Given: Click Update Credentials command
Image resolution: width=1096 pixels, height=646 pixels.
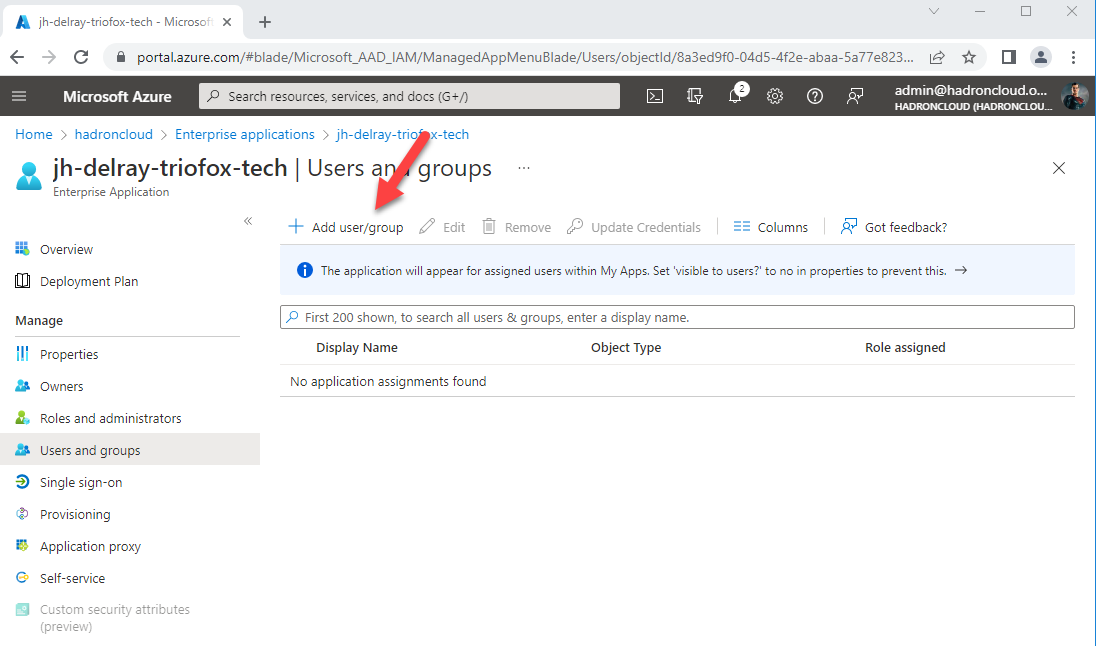Looking at the screenshot, I should pos(633,227).
